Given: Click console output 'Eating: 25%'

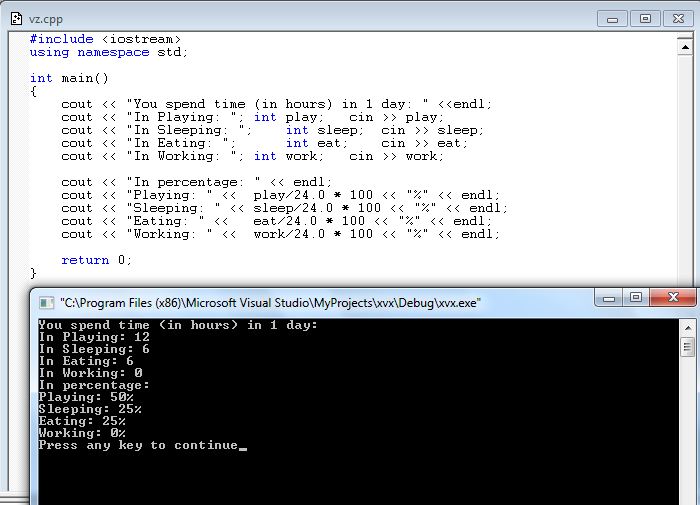Looking at the screenshot, I should 82,421.
